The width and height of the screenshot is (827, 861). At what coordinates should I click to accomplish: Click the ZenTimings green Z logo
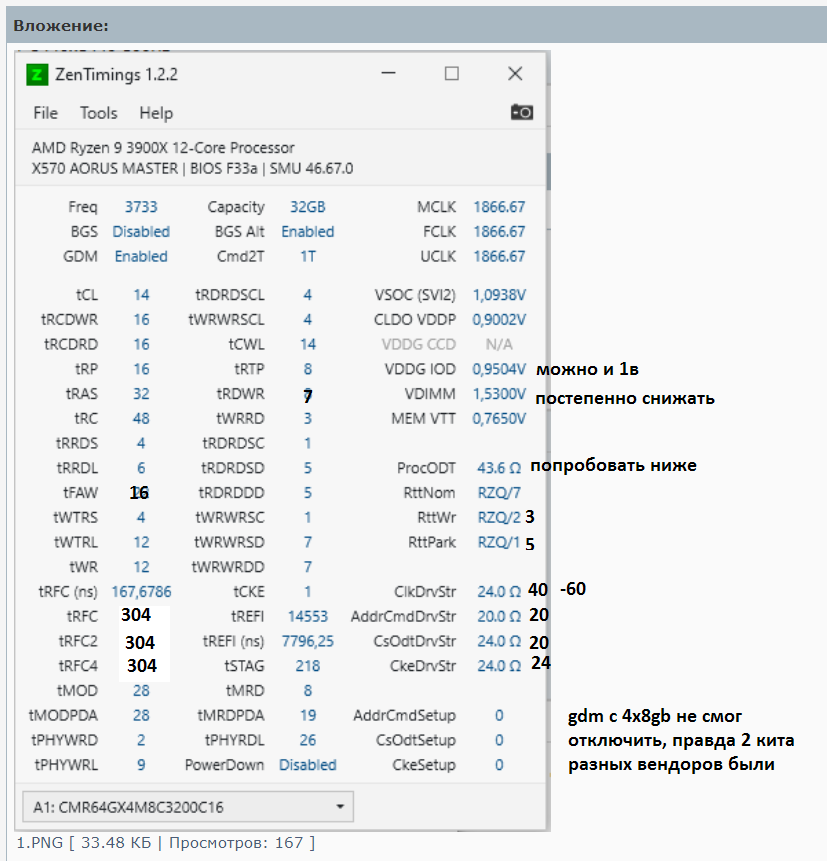(x=37, y=75)
